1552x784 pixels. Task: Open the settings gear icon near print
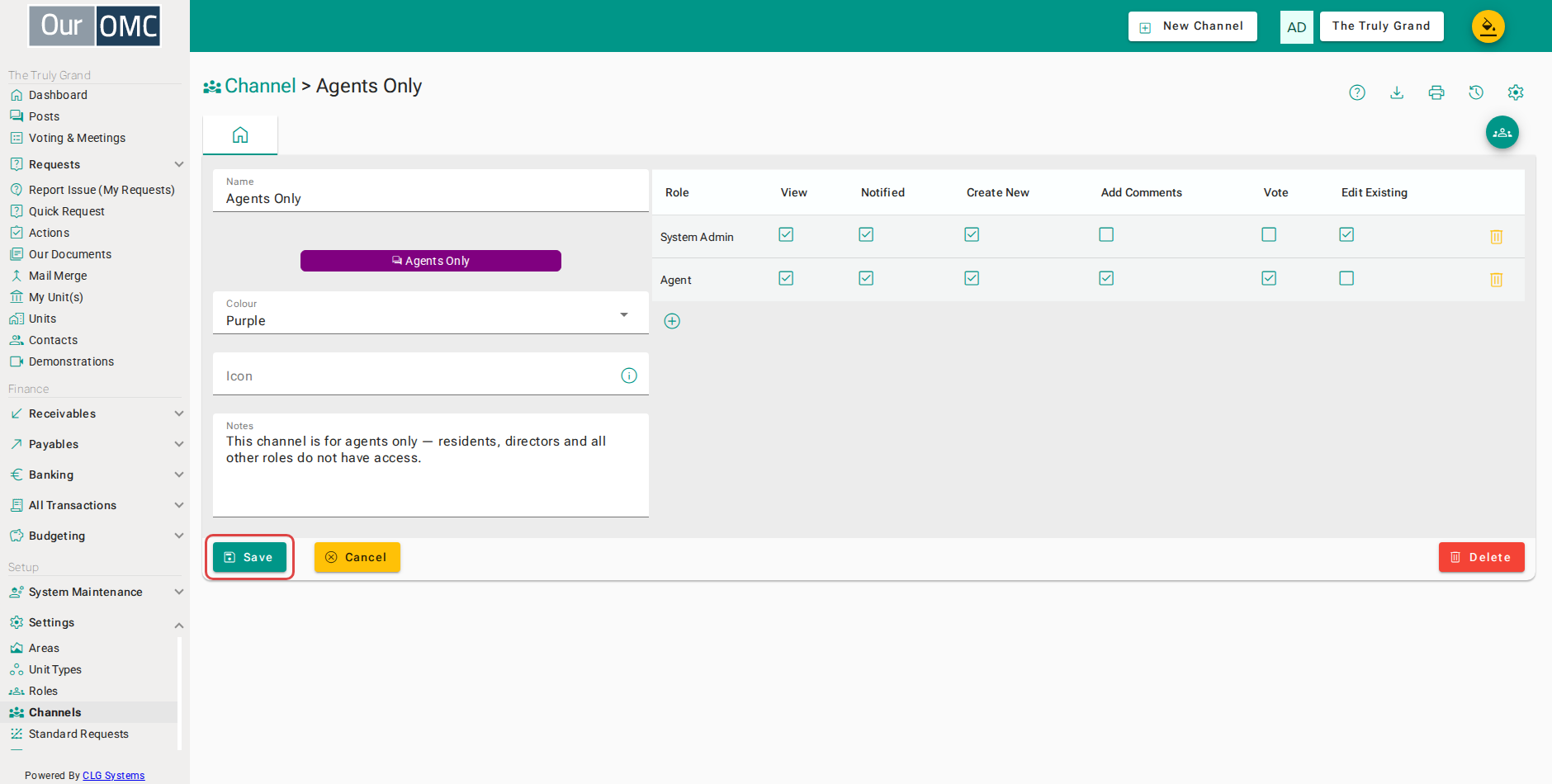(x=1516, y=92)
